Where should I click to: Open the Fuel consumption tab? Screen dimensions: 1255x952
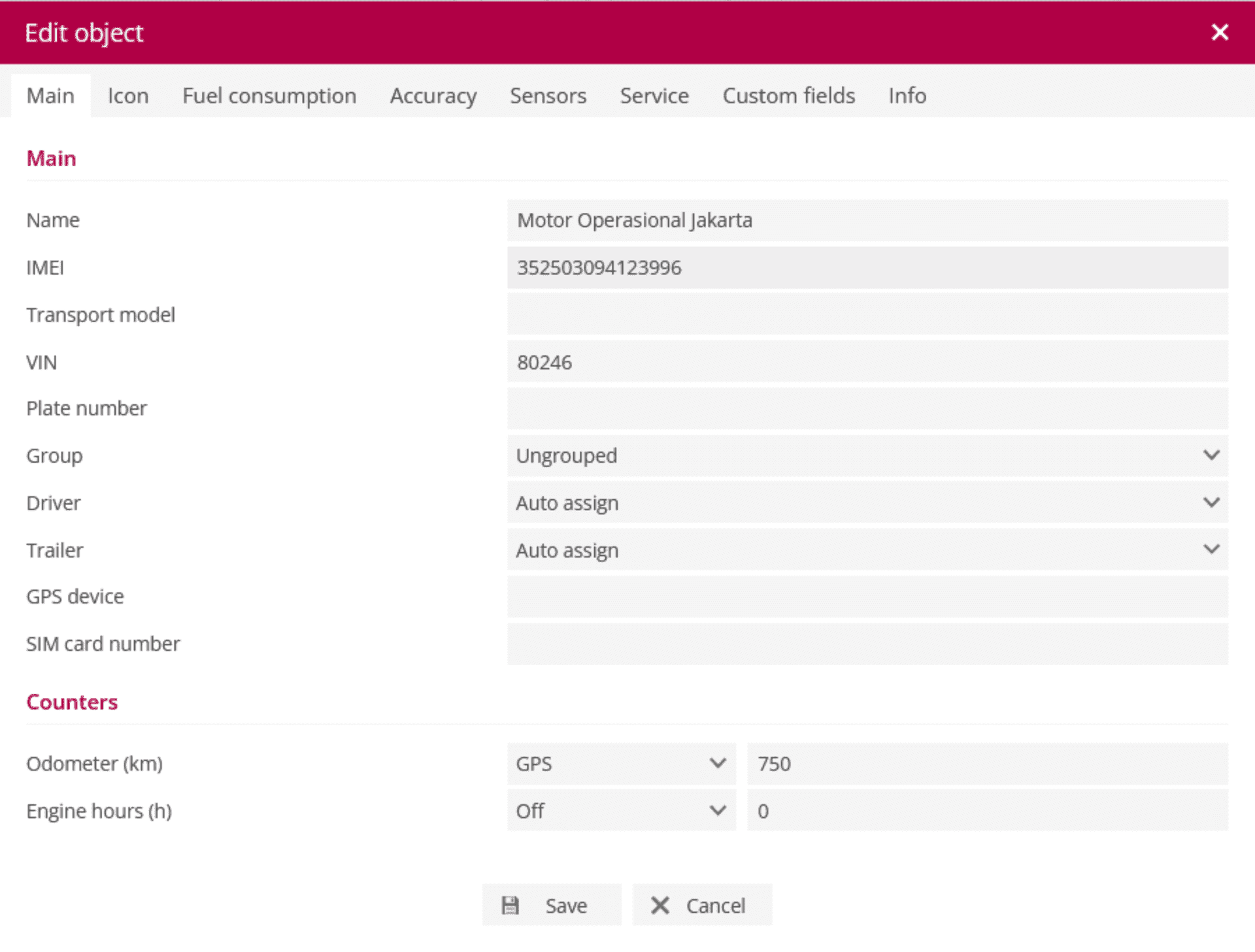click(x=269, y=96)
